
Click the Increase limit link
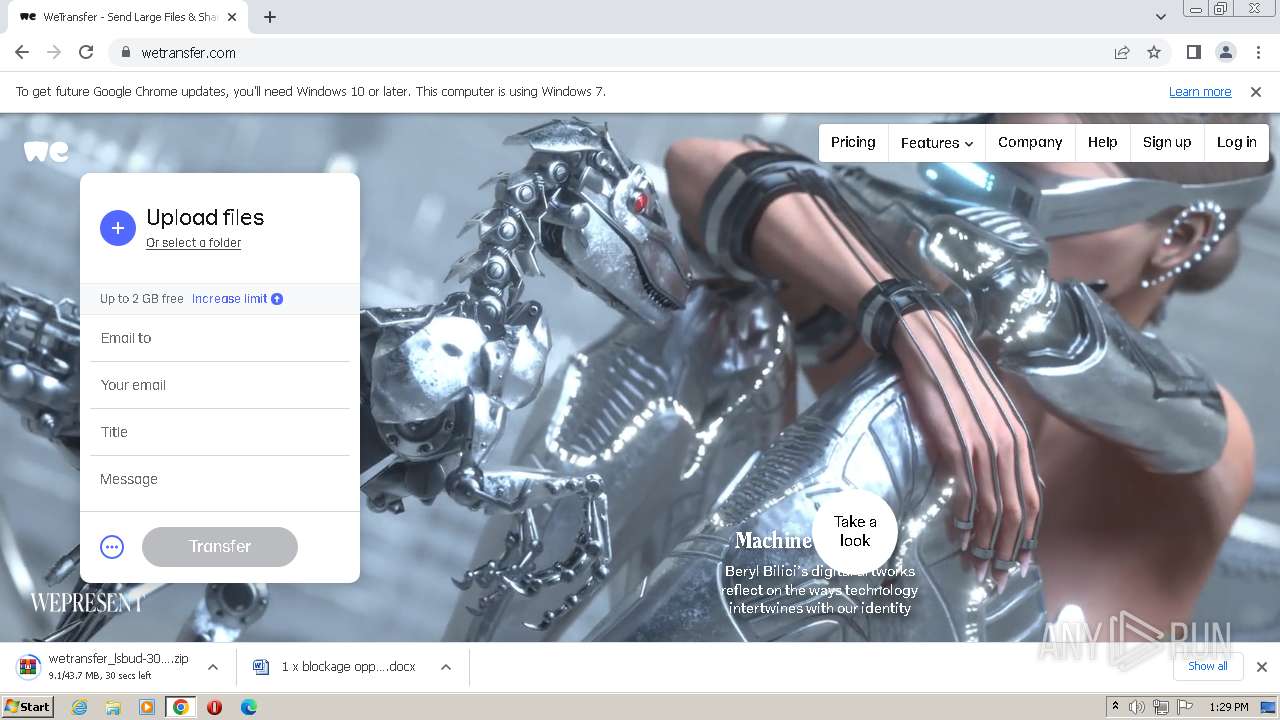click(x=229, y=299)
